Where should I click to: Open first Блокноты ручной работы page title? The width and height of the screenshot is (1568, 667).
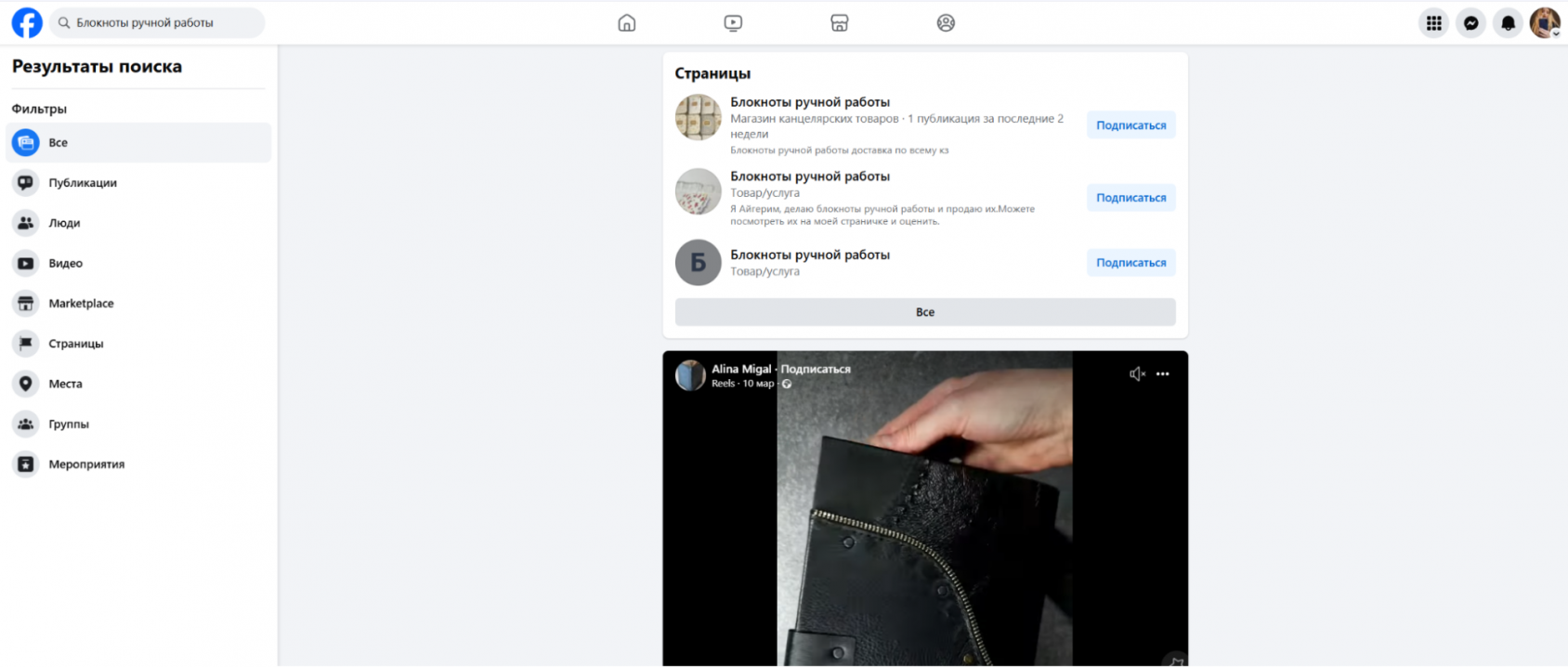point(810,102)
